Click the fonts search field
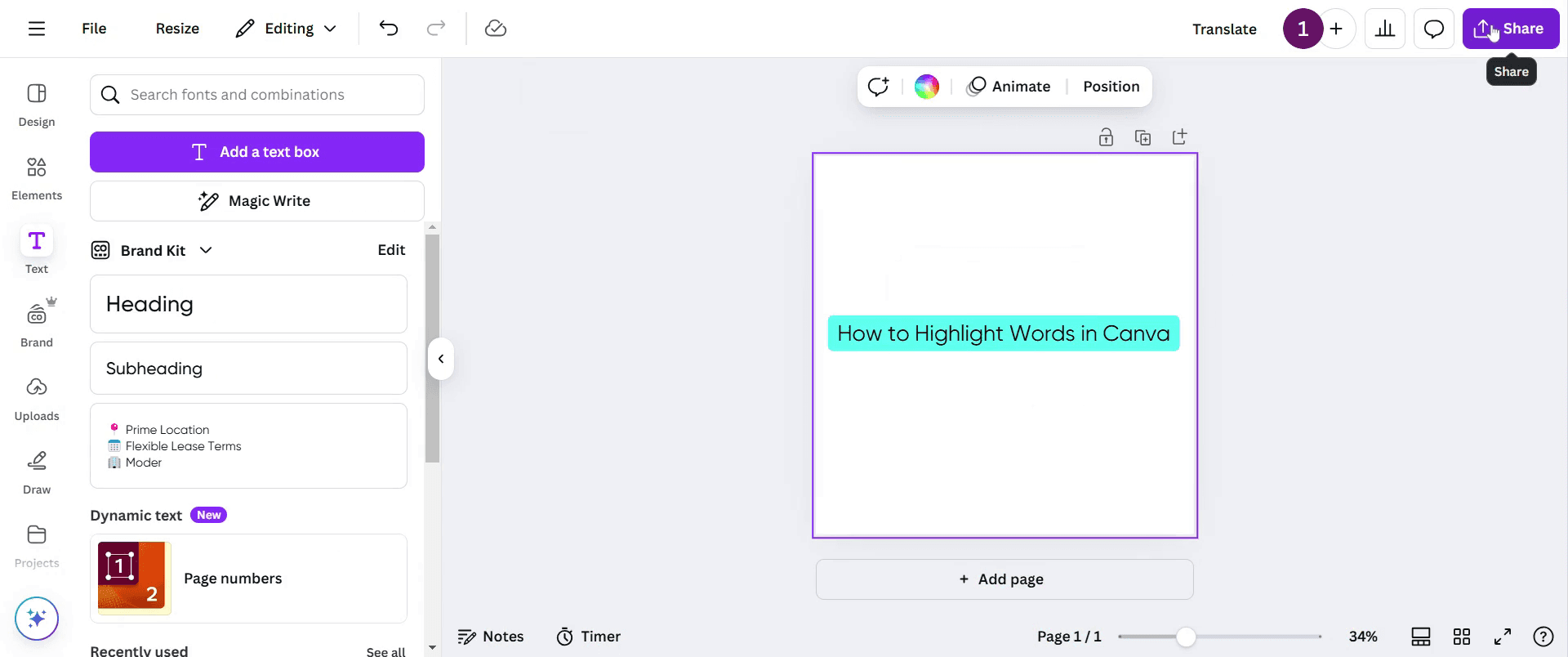 point(257,95)
